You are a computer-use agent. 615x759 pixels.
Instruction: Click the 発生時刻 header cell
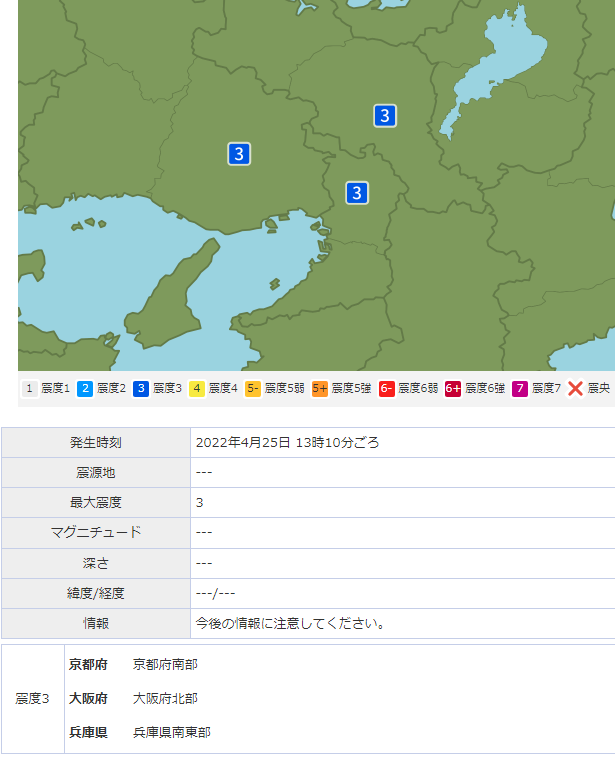click(x=96, y=442)
